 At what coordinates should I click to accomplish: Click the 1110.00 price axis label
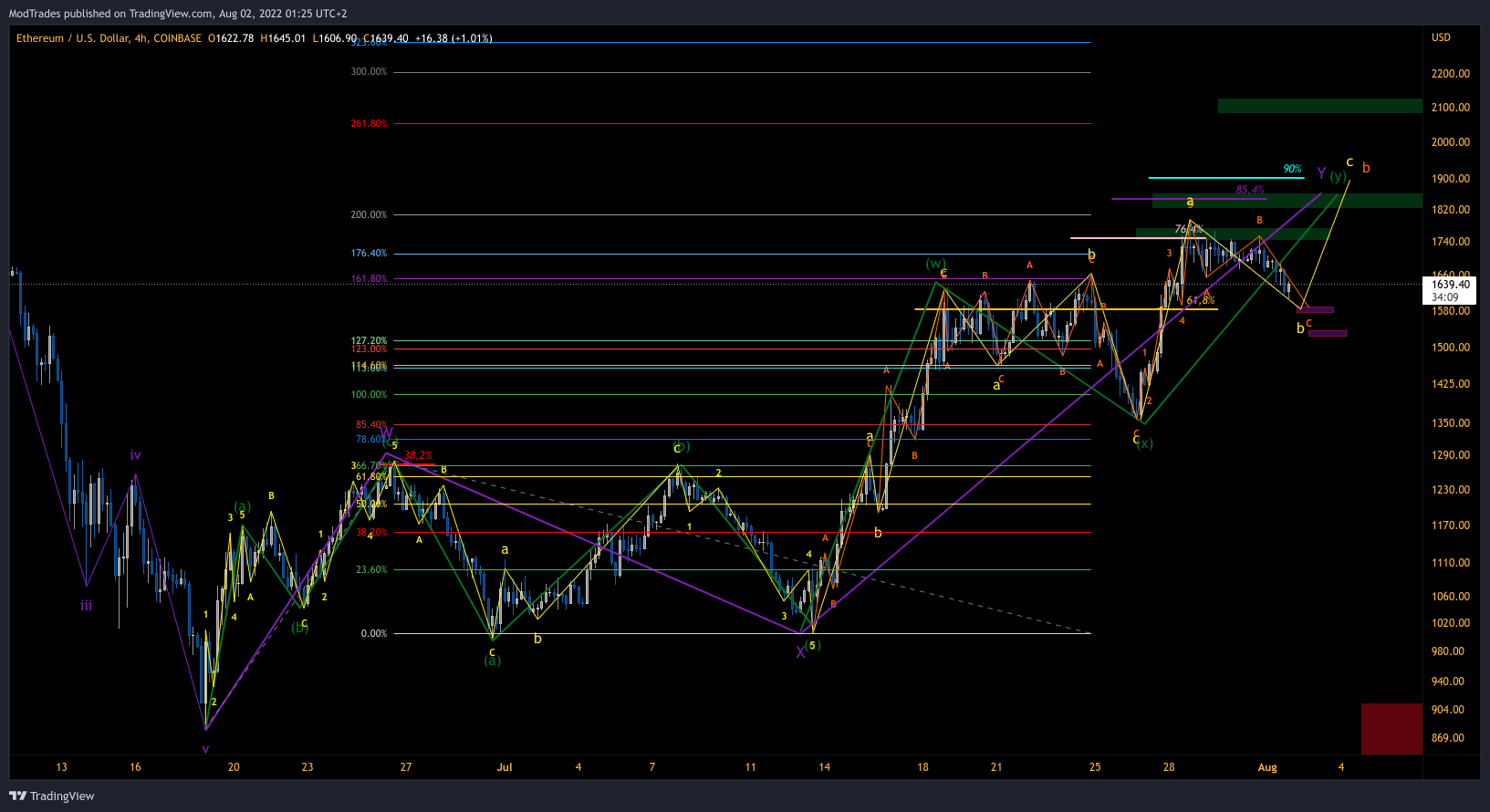[x=1451, y=563]
